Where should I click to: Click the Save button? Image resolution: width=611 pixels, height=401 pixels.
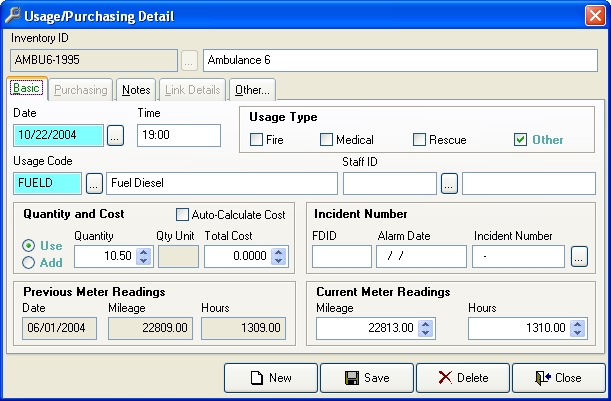(367, 378)
